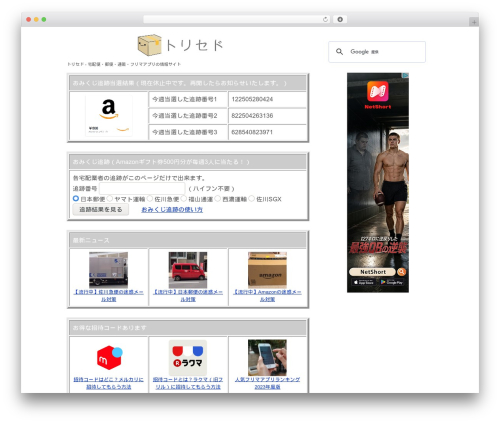Open the Amazon spam mail news link
Image resolution: width=500 pixels, height=423 pixels.
[x=267, y=295]
